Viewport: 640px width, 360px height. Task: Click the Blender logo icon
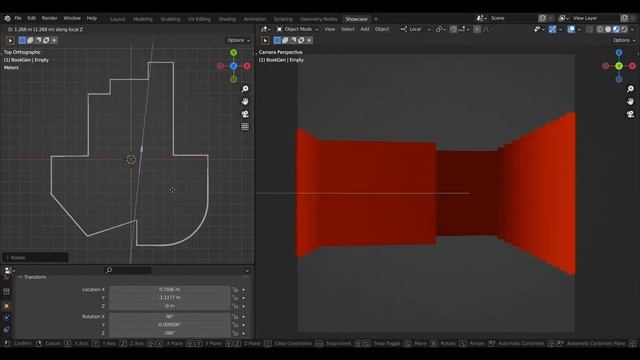coord(7,18)
